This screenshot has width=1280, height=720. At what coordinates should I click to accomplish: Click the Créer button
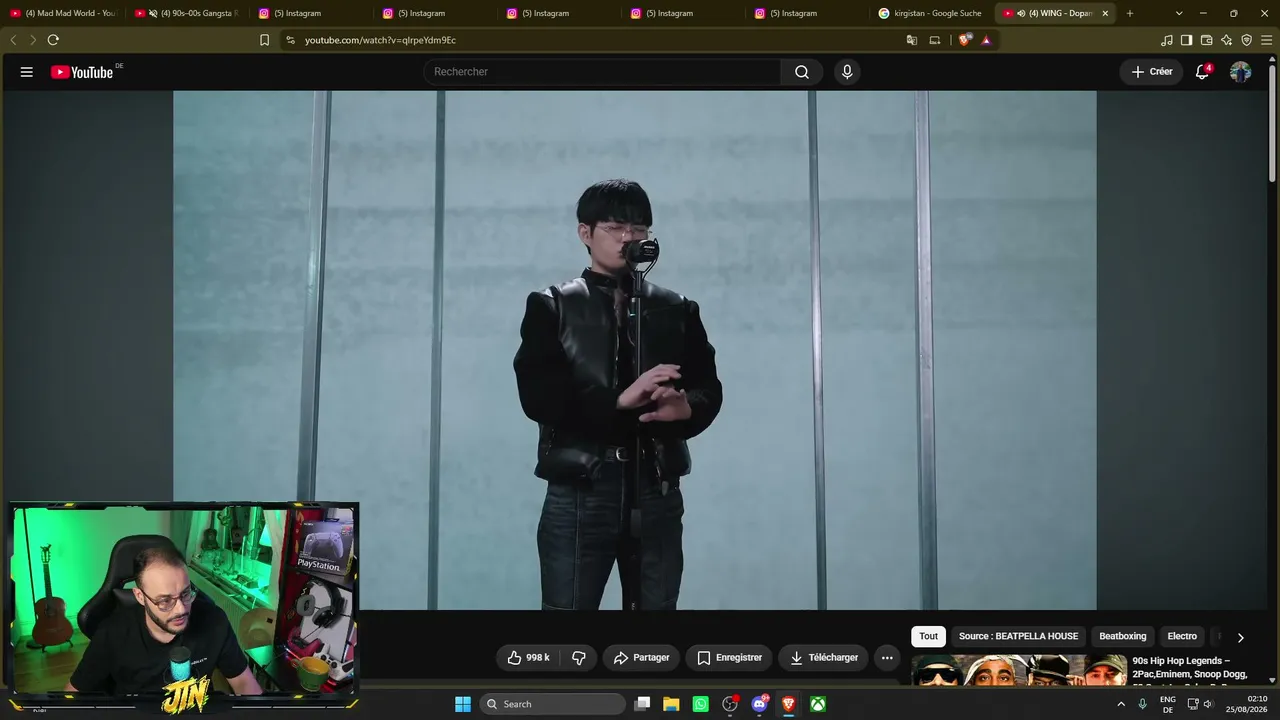1152,72
